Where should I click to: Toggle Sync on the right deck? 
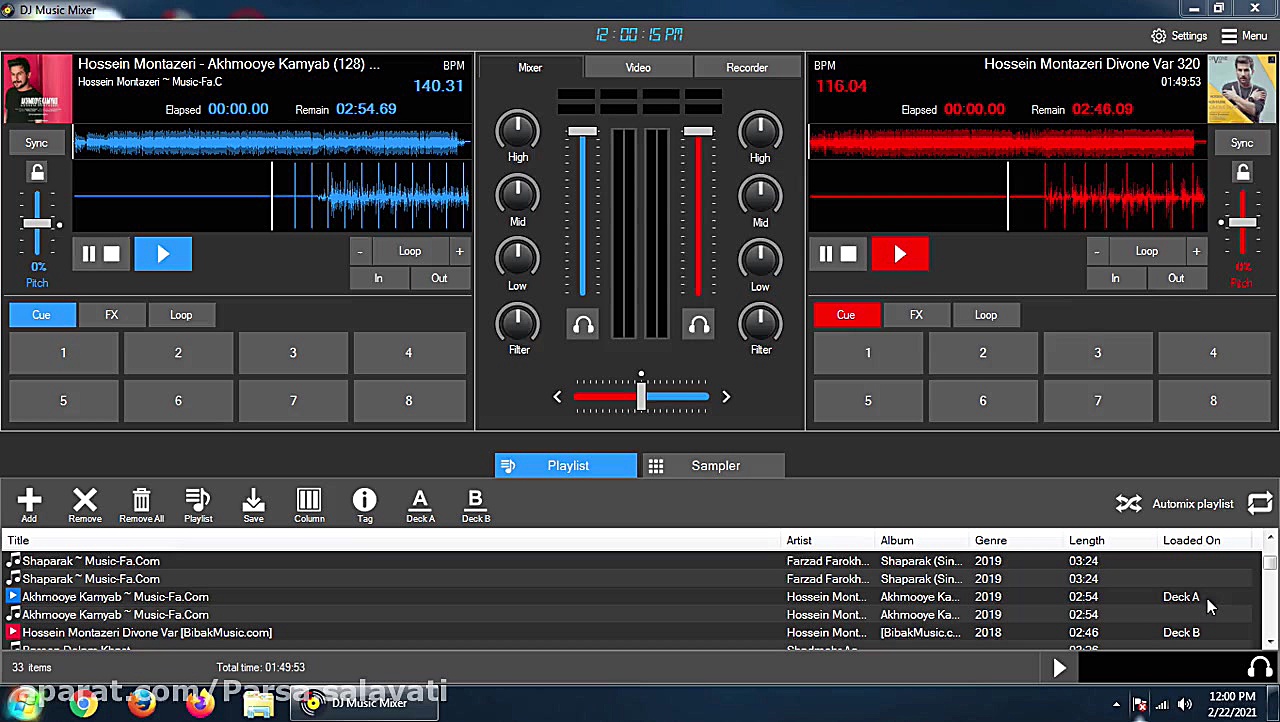1241,142
